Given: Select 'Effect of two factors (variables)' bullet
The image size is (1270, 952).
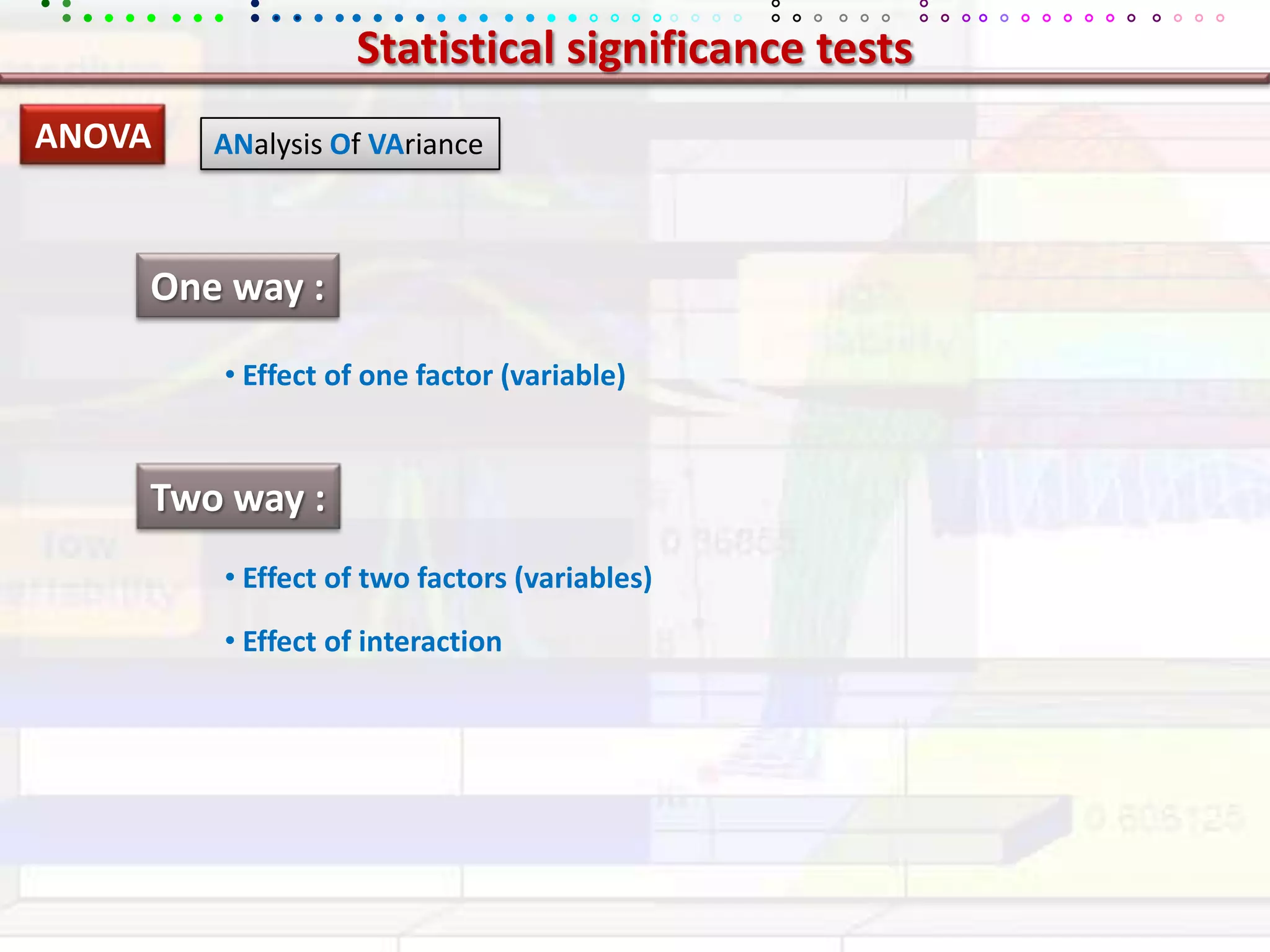Looking at the screenshot, I should [438, 578].
